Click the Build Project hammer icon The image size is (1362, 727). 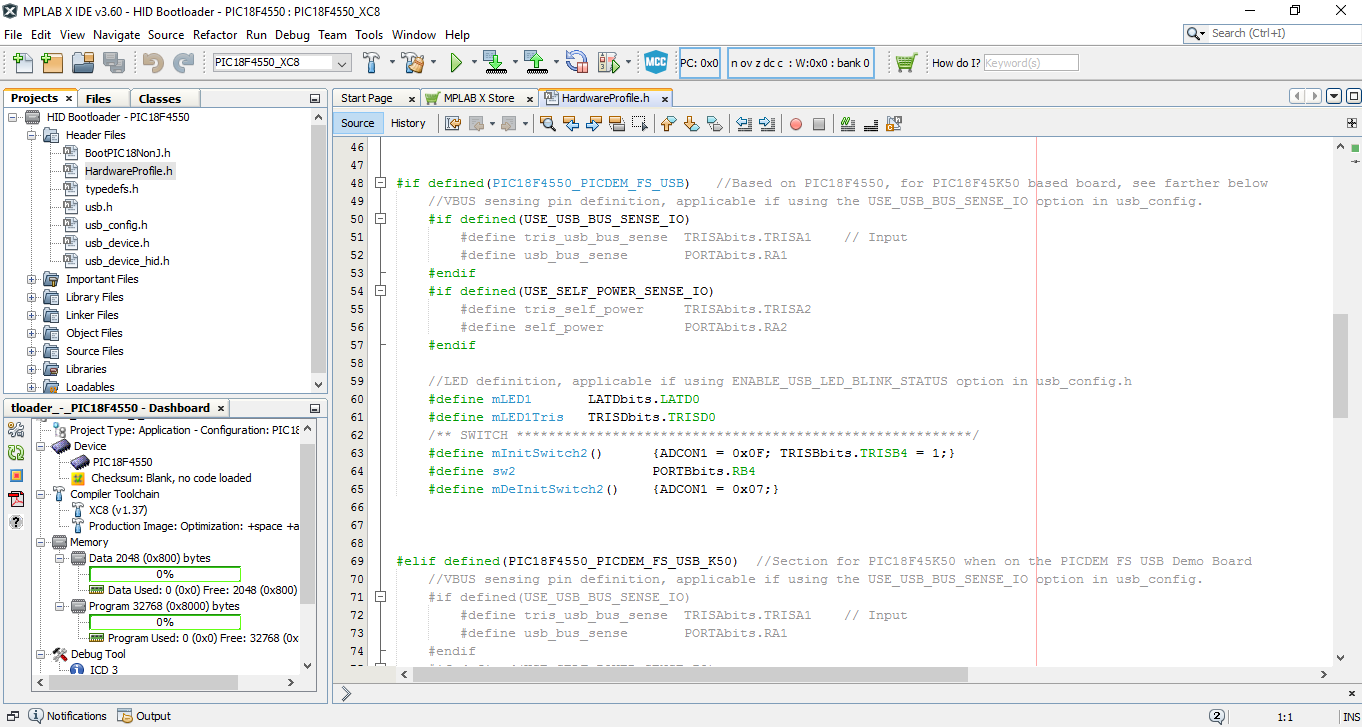pyautogui.click(x=372, y=63)
